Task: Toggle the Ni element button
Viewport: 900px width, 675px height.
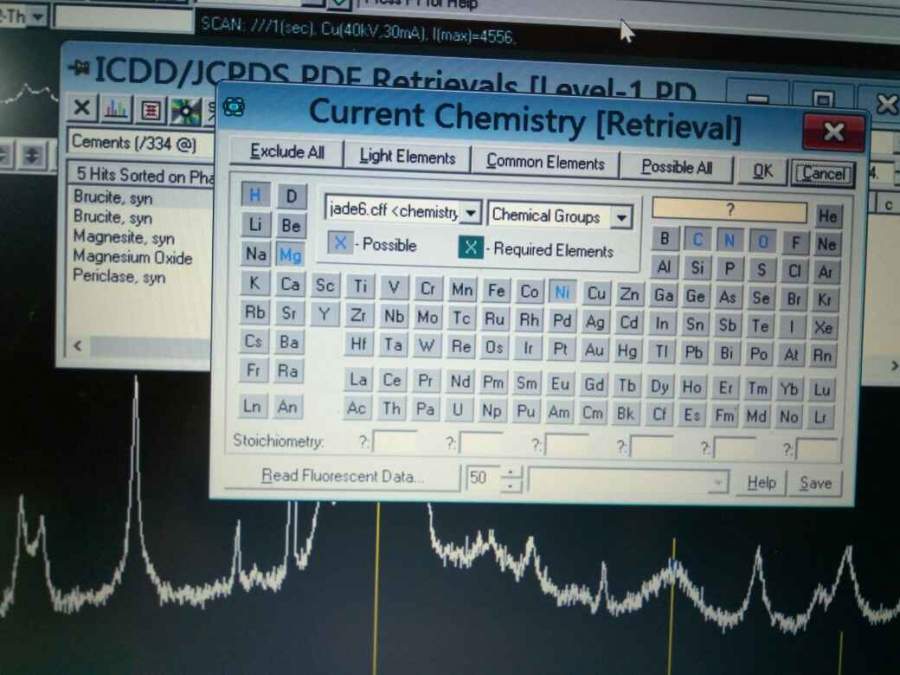Action: point(562,293)
